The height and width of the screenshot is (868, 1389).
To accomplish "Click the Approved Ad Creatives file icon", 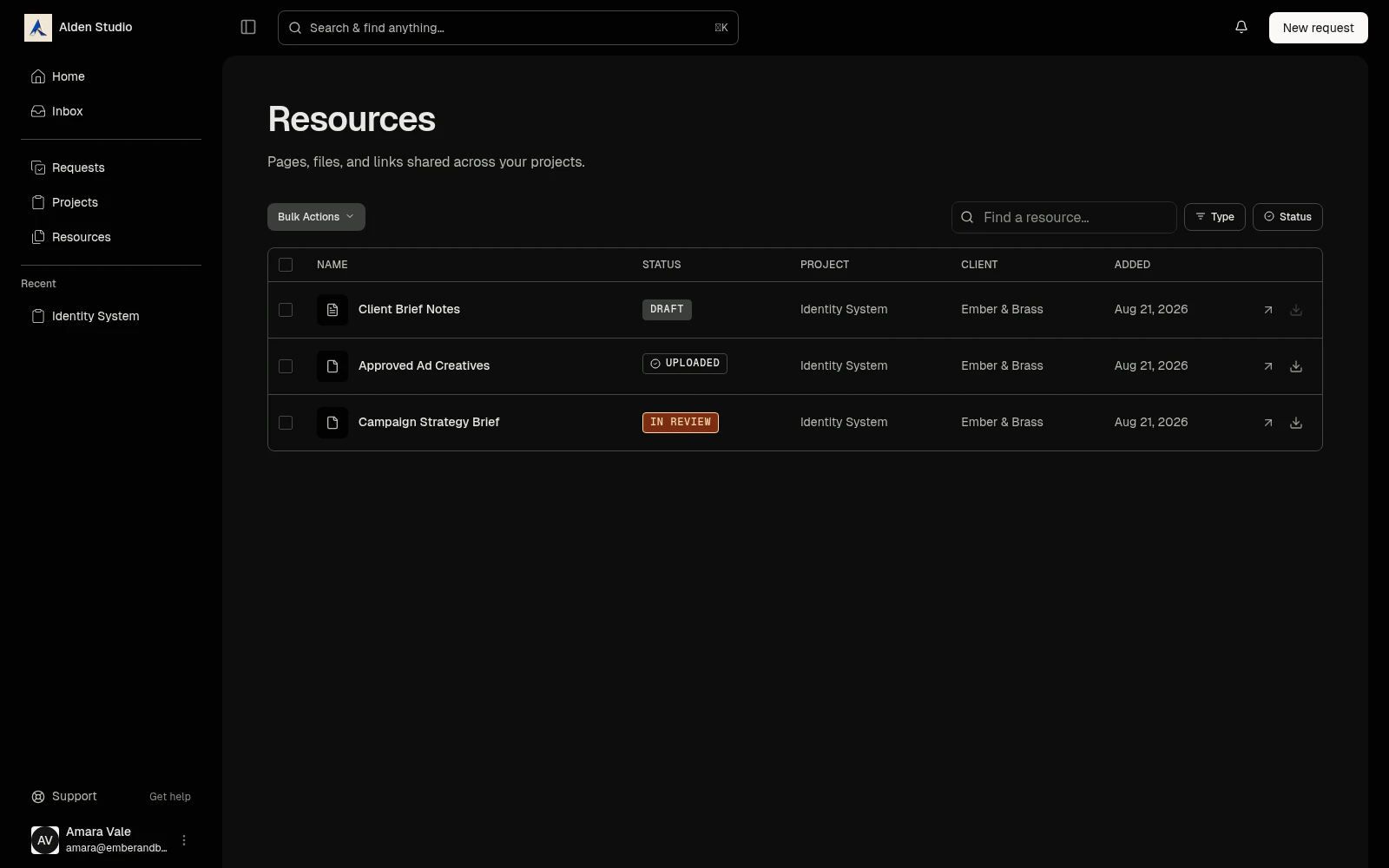I will tap(332, 366).
